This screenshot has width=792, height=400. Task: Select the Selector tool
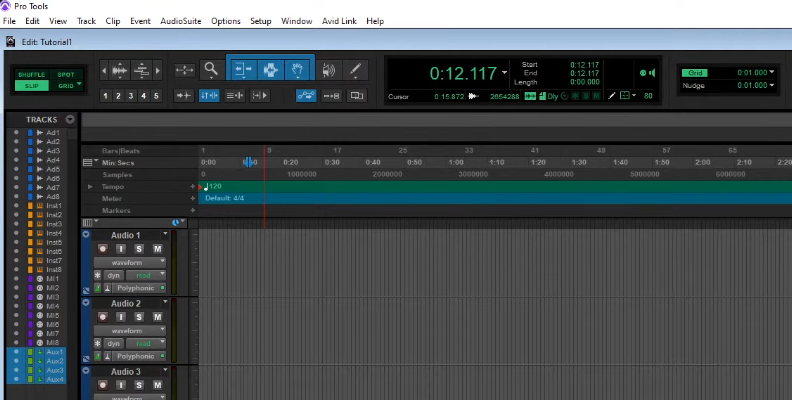click(269, 70)
